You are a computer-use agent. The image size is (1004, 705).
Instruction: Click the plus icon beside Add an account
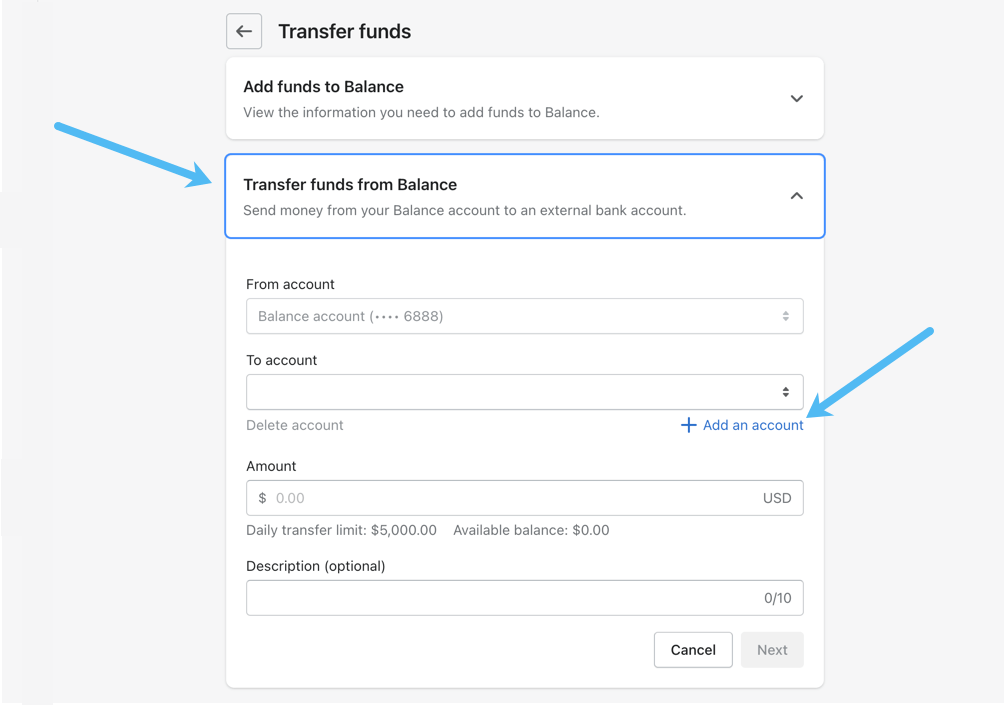coord(688,425)
